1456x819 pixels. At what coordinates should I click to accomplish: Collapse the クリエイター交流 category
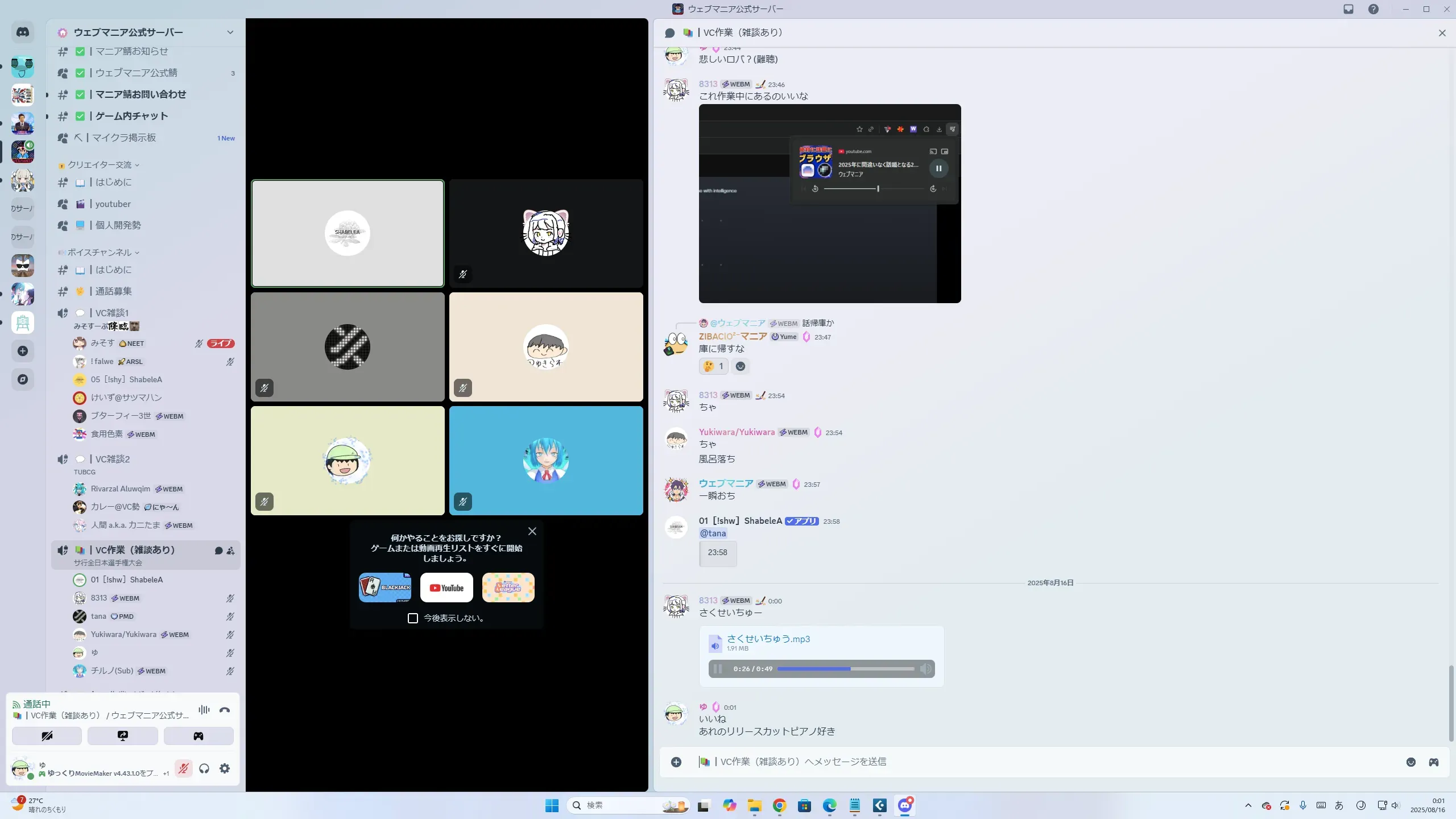tap(100, 165)
